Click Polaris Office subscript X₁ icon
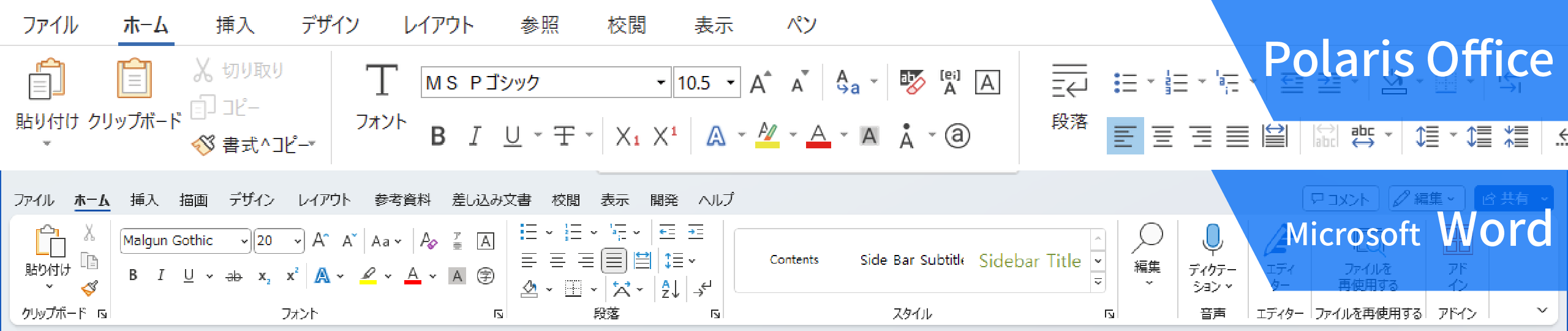1568x331 pixels. (x=627, y=136)
